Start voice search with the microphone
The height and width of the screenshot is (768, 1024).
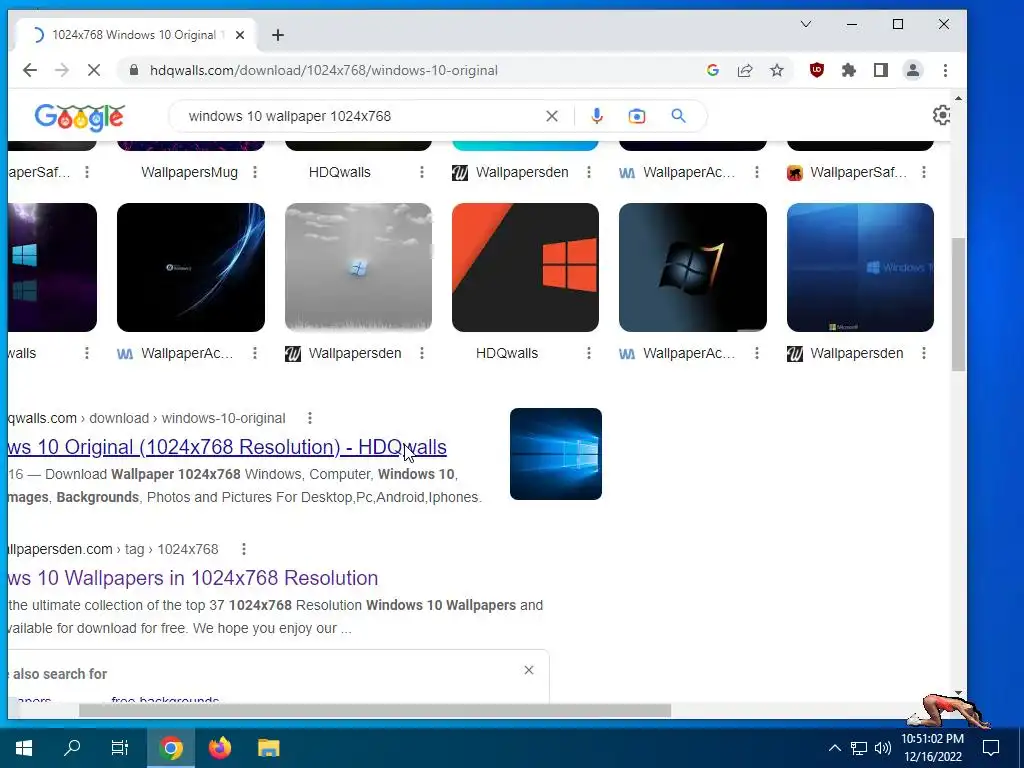point(596,116)
